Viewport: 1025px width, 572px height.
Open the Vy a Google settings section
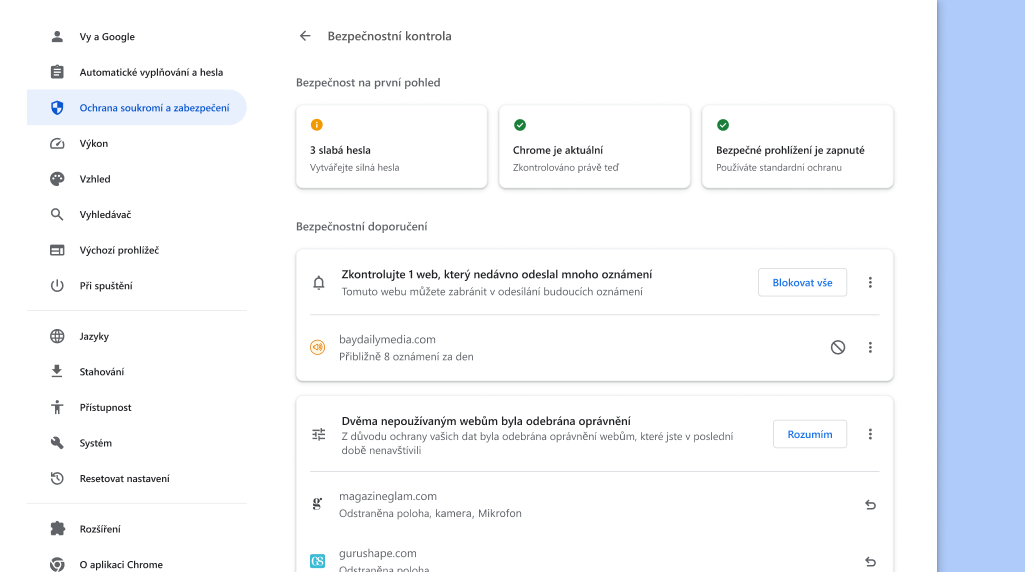coord(137,37)
